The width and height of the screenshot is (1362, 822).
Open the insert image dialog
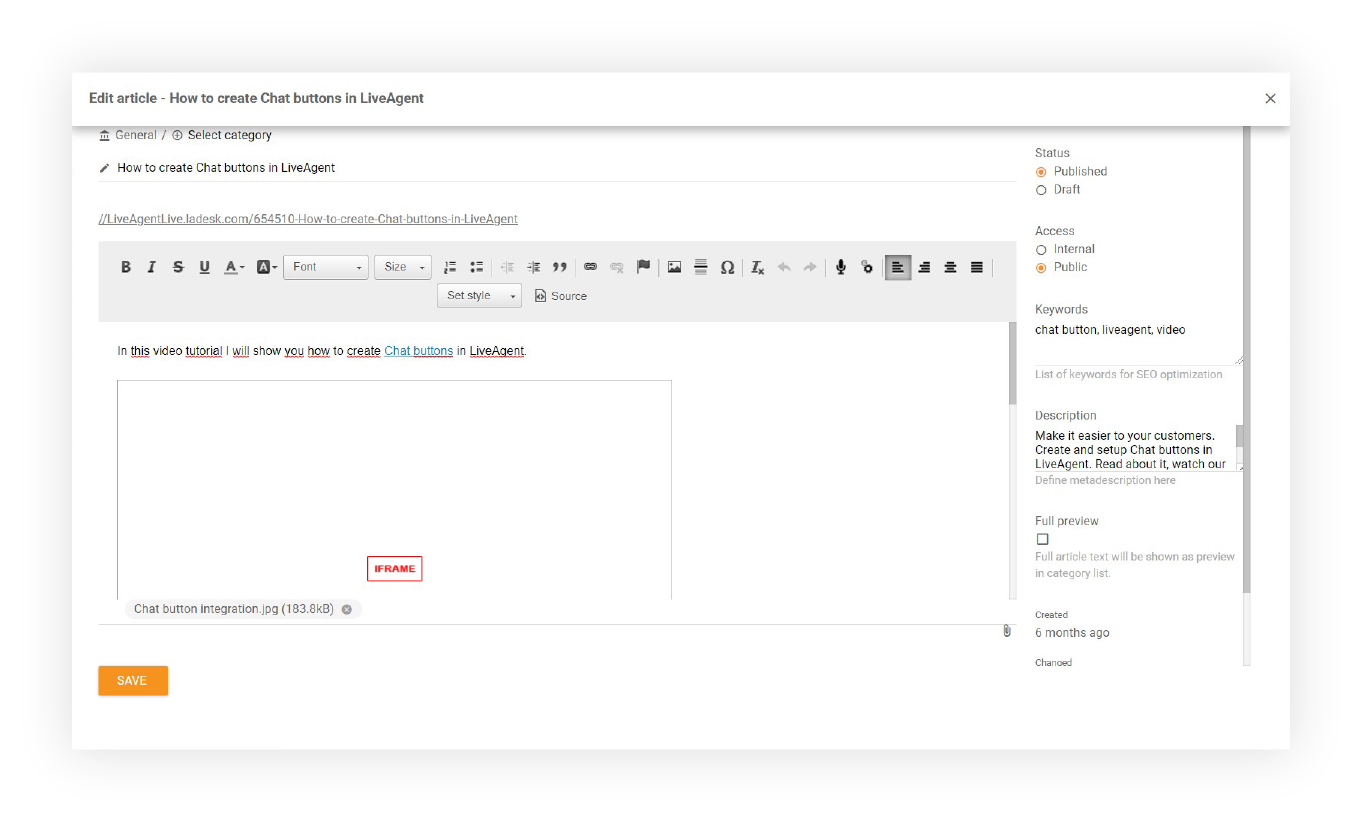point(674,267)
